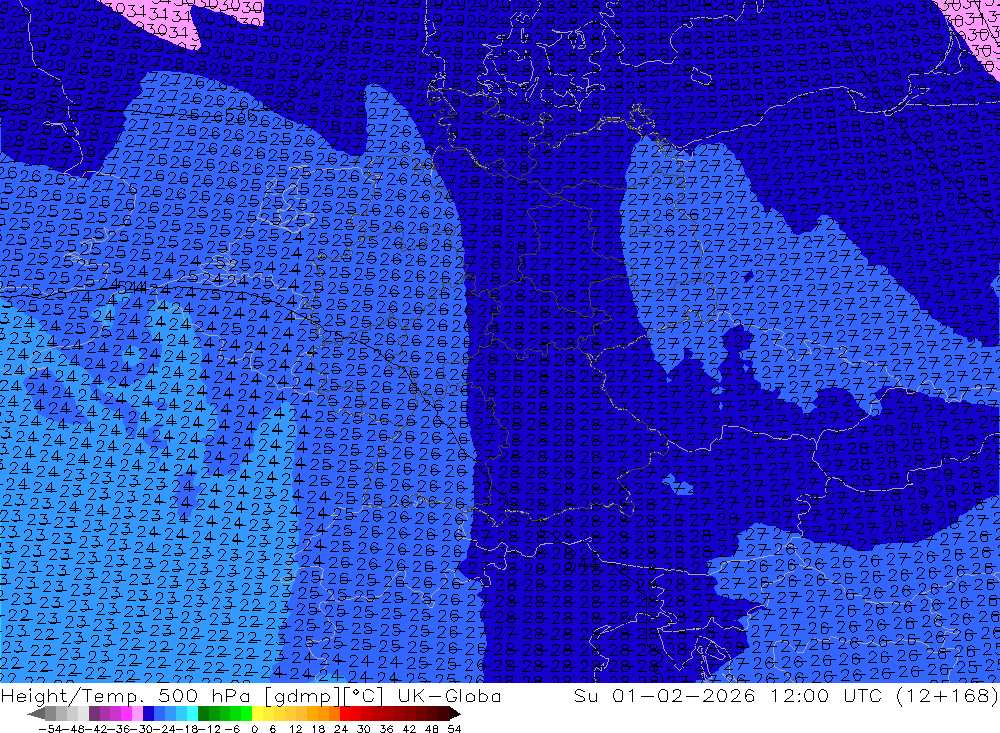Click the bright red legend swatch above 24

[345, 713]
